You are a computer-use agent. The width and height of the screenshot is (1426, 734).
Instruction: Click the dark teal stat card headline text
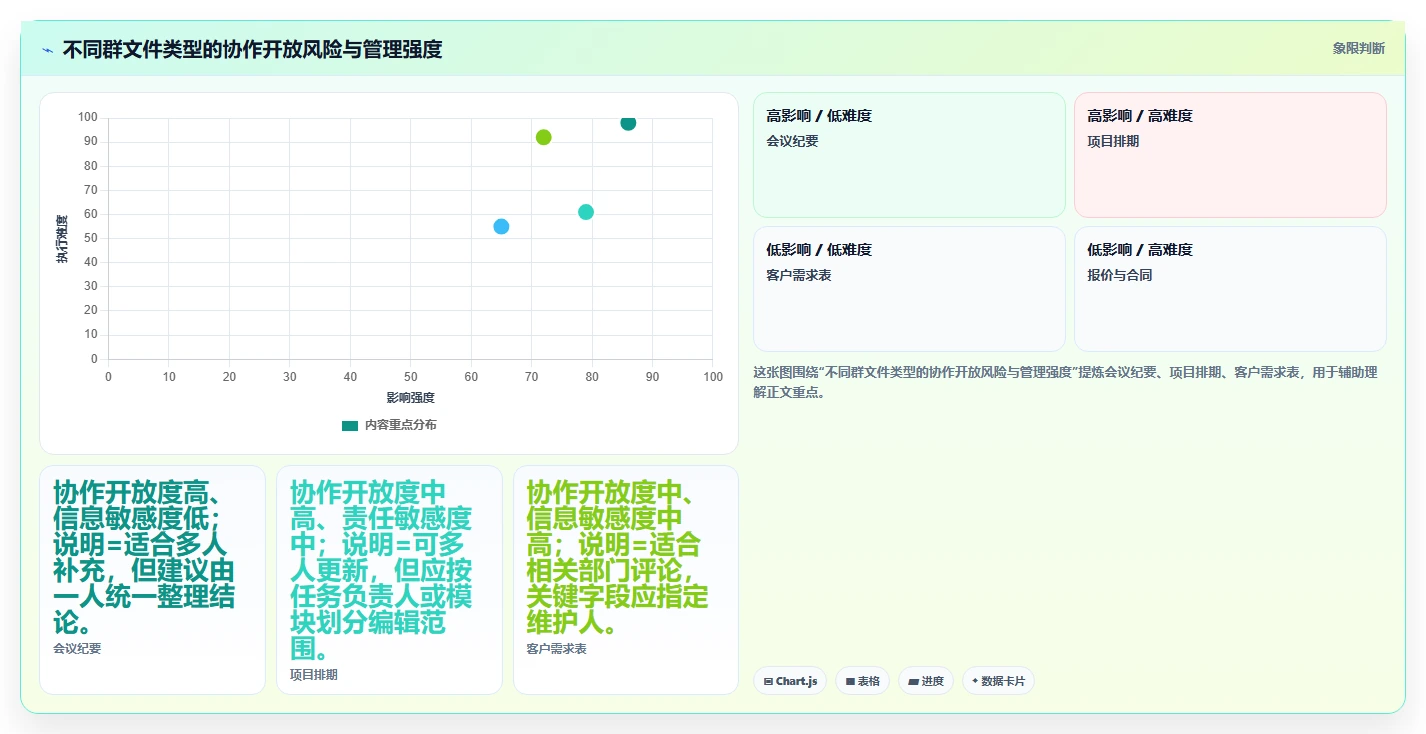point(145,558)
